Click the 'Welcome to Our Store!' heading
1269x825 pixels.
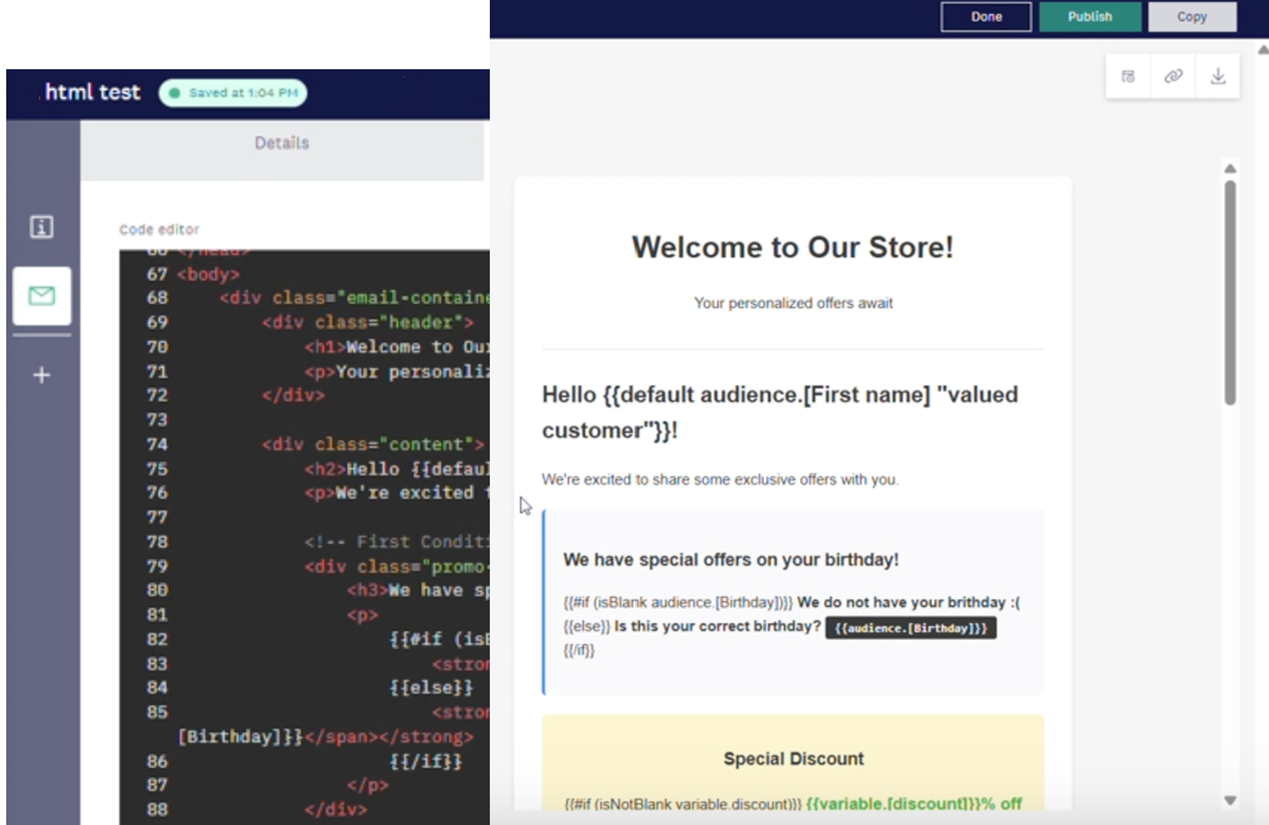(x=792, y=247)
